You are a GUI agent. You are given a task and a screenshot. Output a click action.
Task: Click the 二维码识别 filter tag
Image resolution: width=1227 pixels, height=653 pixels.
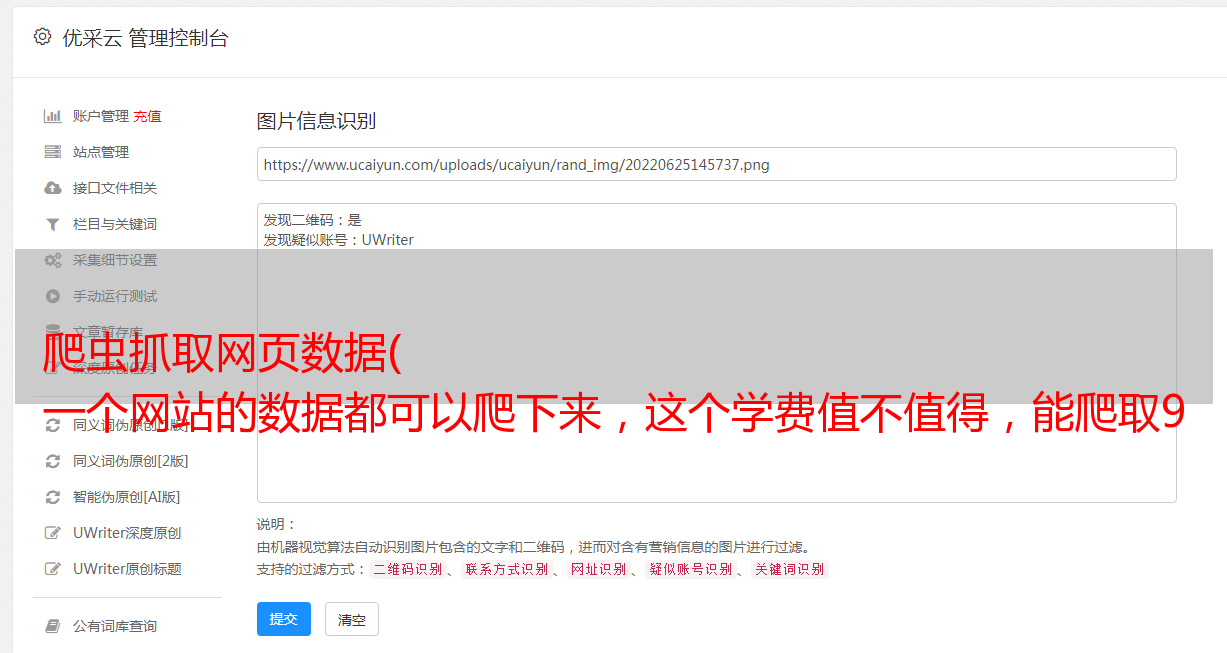(x=407, y=569)
